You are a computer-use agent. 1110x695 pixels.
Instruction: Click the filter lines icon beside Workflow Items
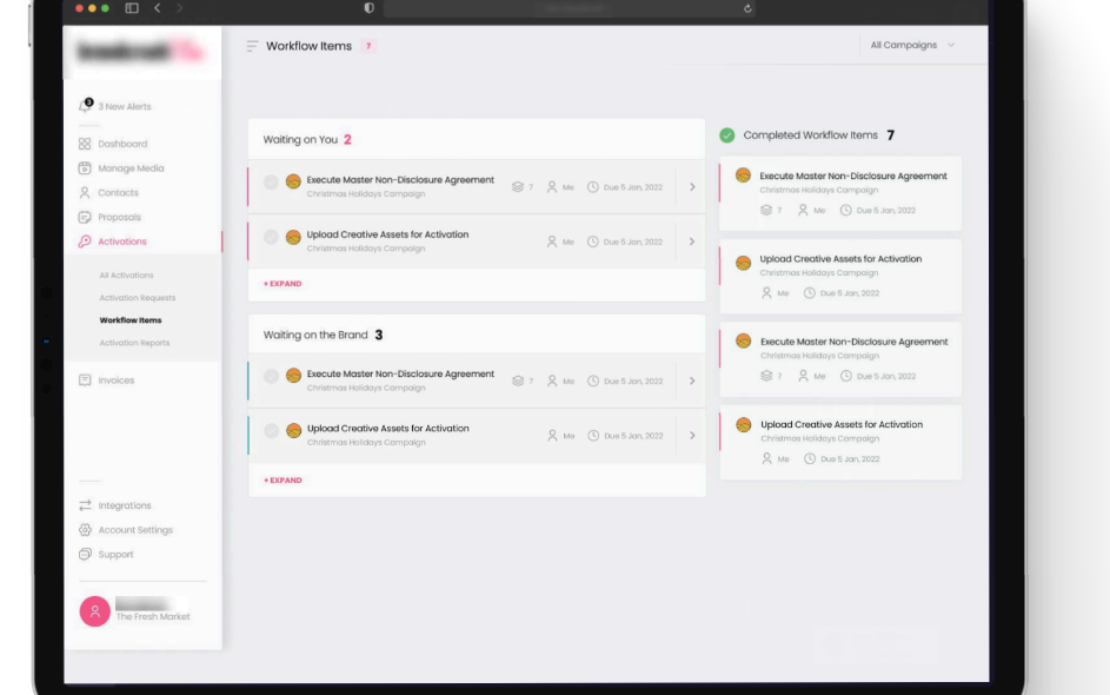(252, 46)
